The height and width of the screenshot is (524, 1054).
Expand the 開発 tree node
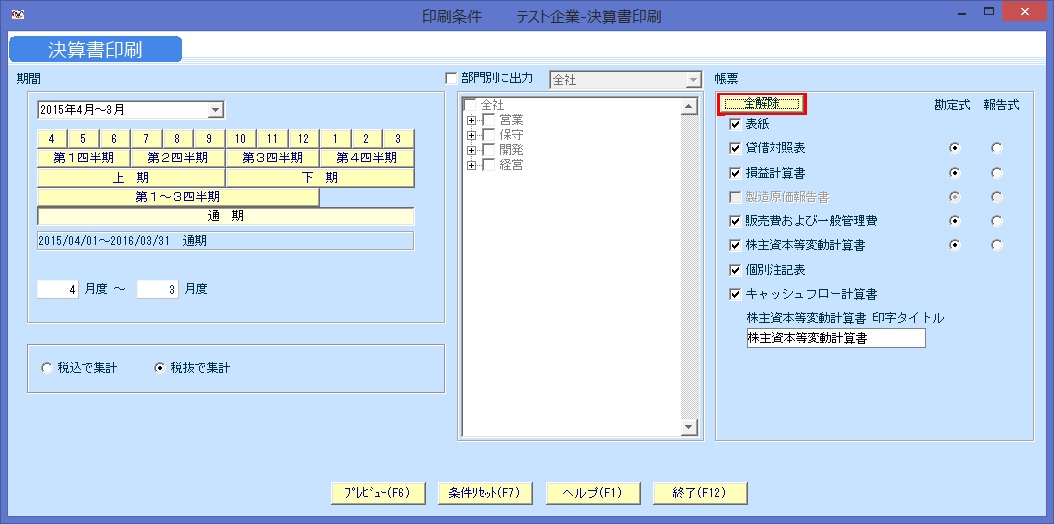coord(471,150)
